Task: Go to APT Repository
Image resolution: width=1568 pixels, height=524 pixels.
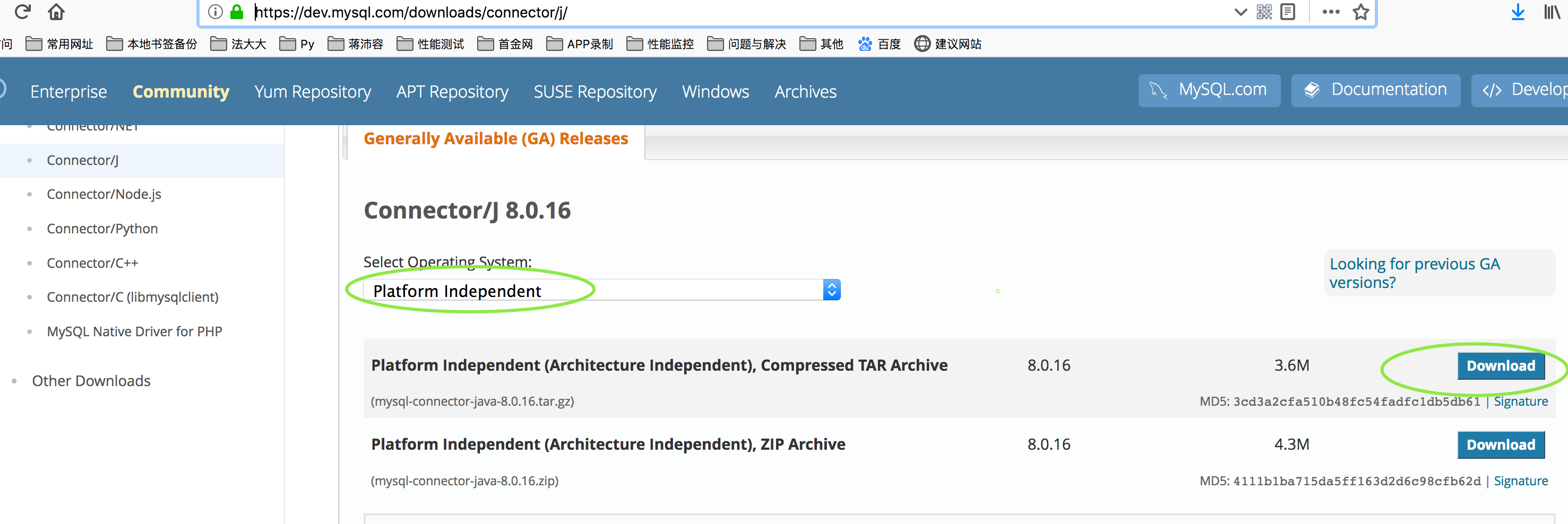Action: coord(452,91)
